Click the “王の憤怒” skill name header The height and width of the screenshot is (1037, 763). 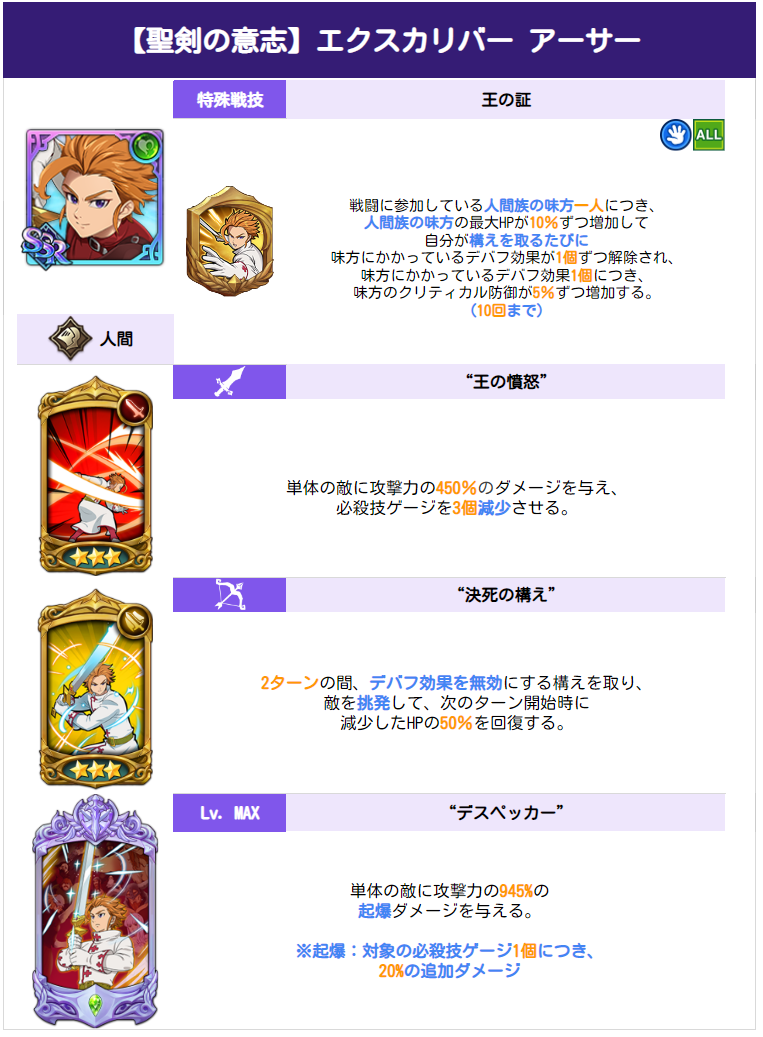(506, 382)
